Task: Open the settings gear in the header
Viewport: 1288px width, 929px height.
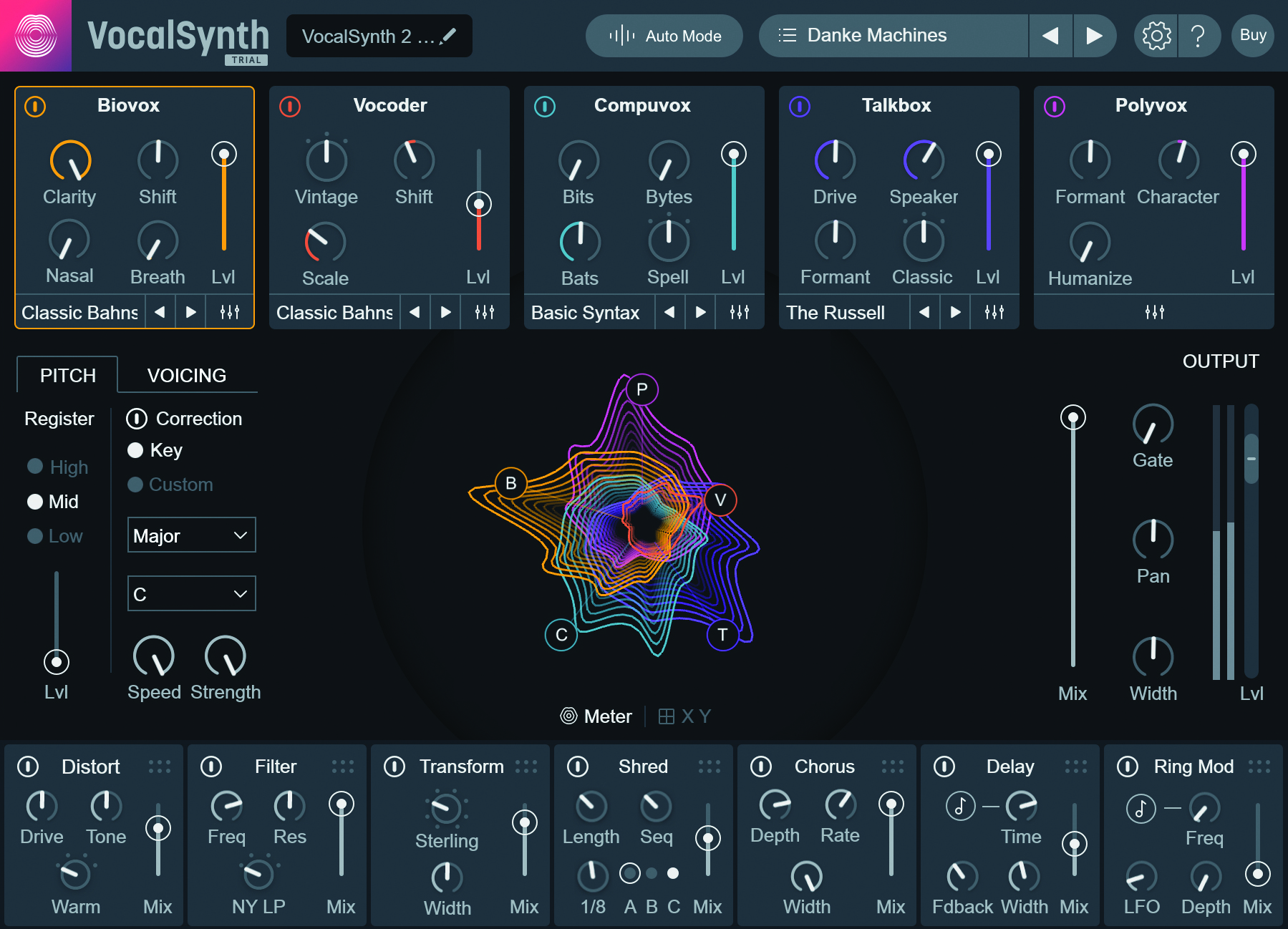Action: pos(1156,36)
